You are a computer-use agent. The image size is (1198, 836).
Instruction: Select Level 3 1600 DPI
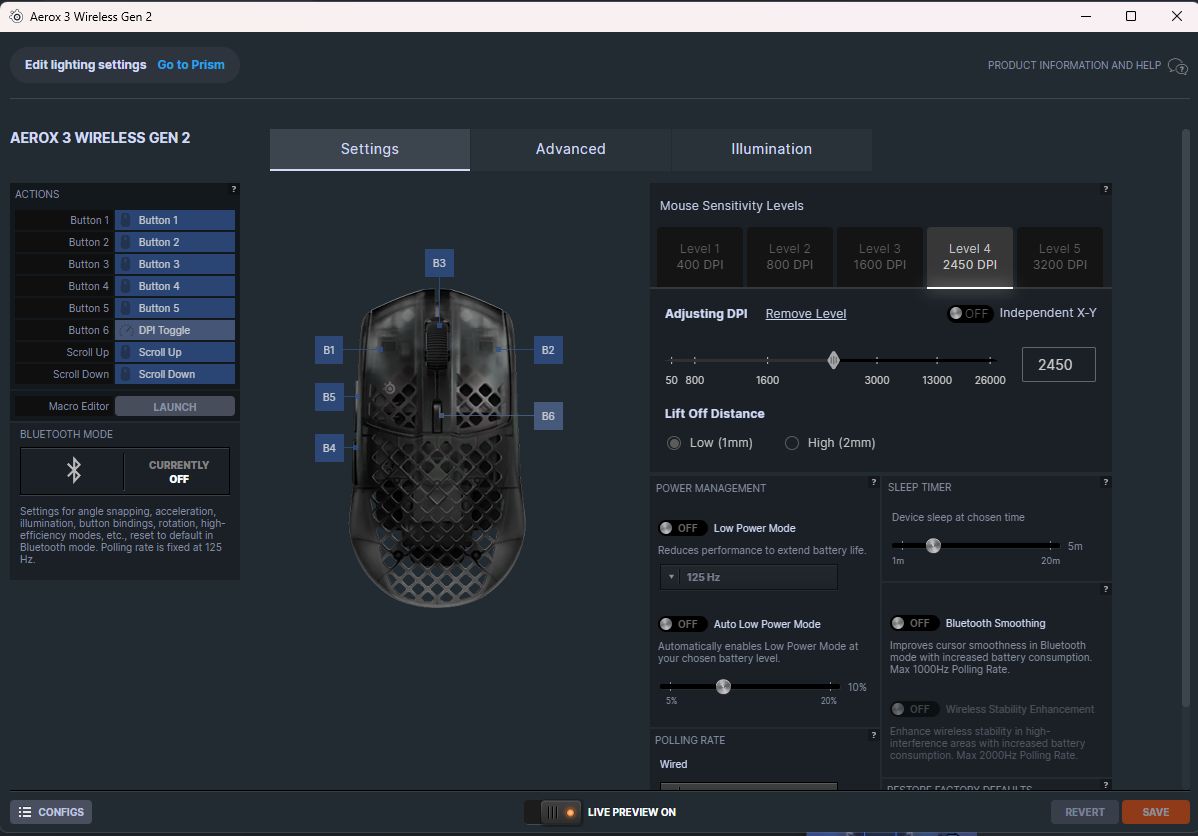tap(879, 257)
